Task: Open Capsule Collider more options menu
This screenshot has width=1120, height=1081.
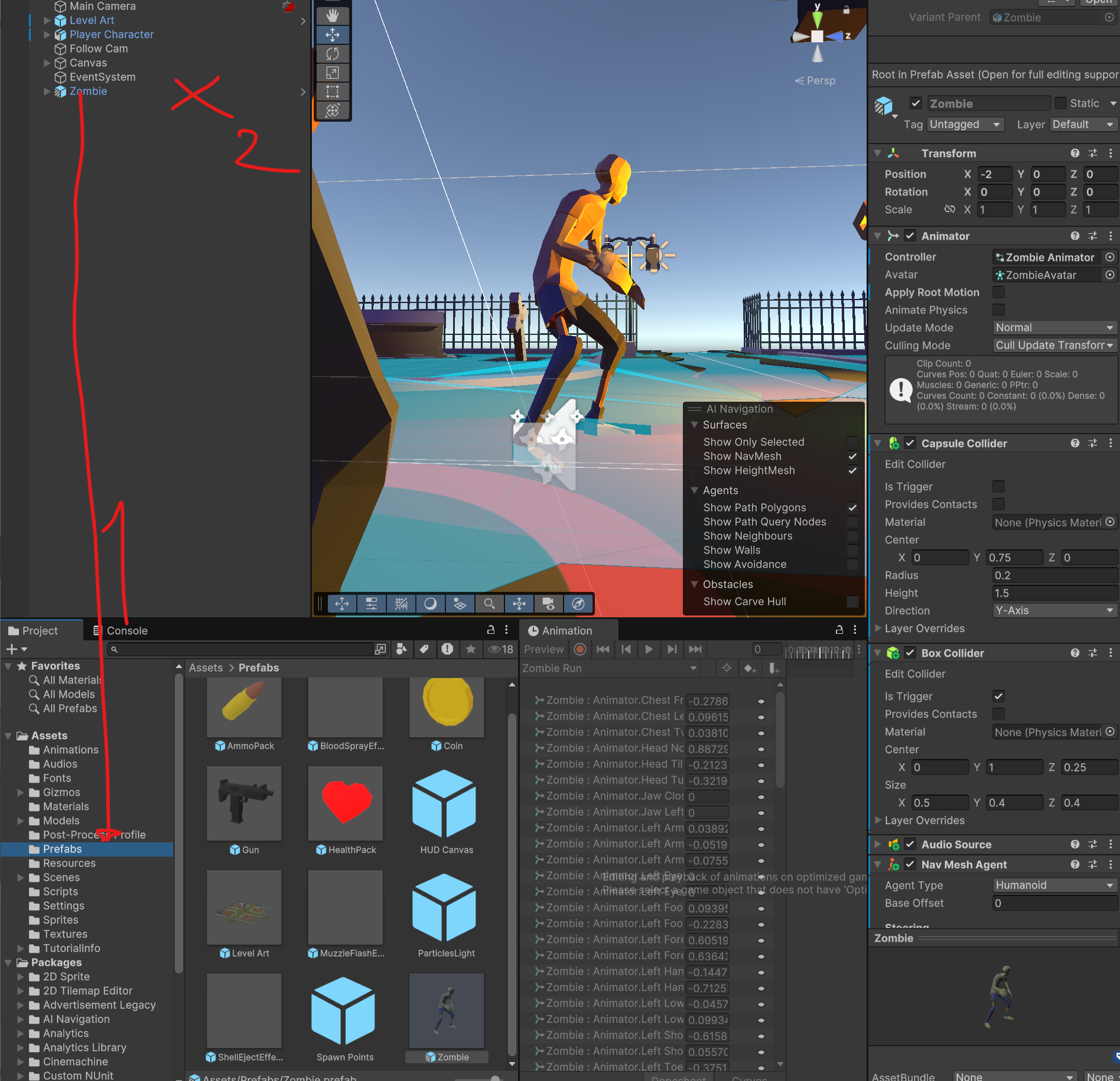Action: pos(1111,443)
